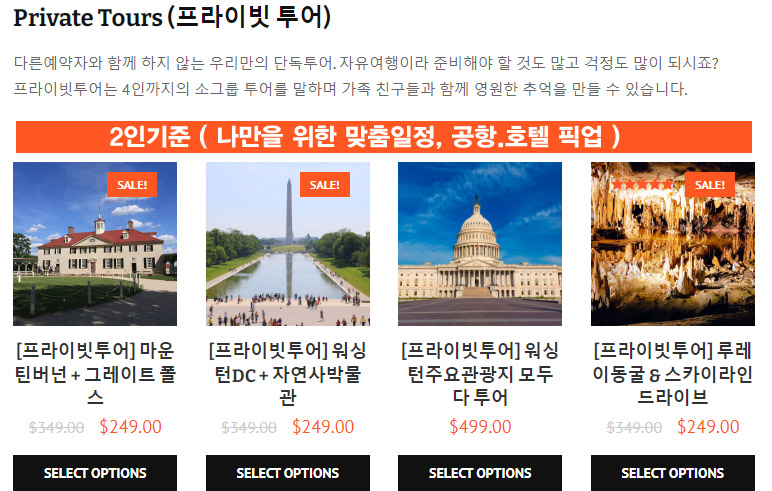This screenshot has height=491, width=772.
Task: Select options for 마운틴버넌 + 그레이트 폴스 tour
Action: point(95,473)
